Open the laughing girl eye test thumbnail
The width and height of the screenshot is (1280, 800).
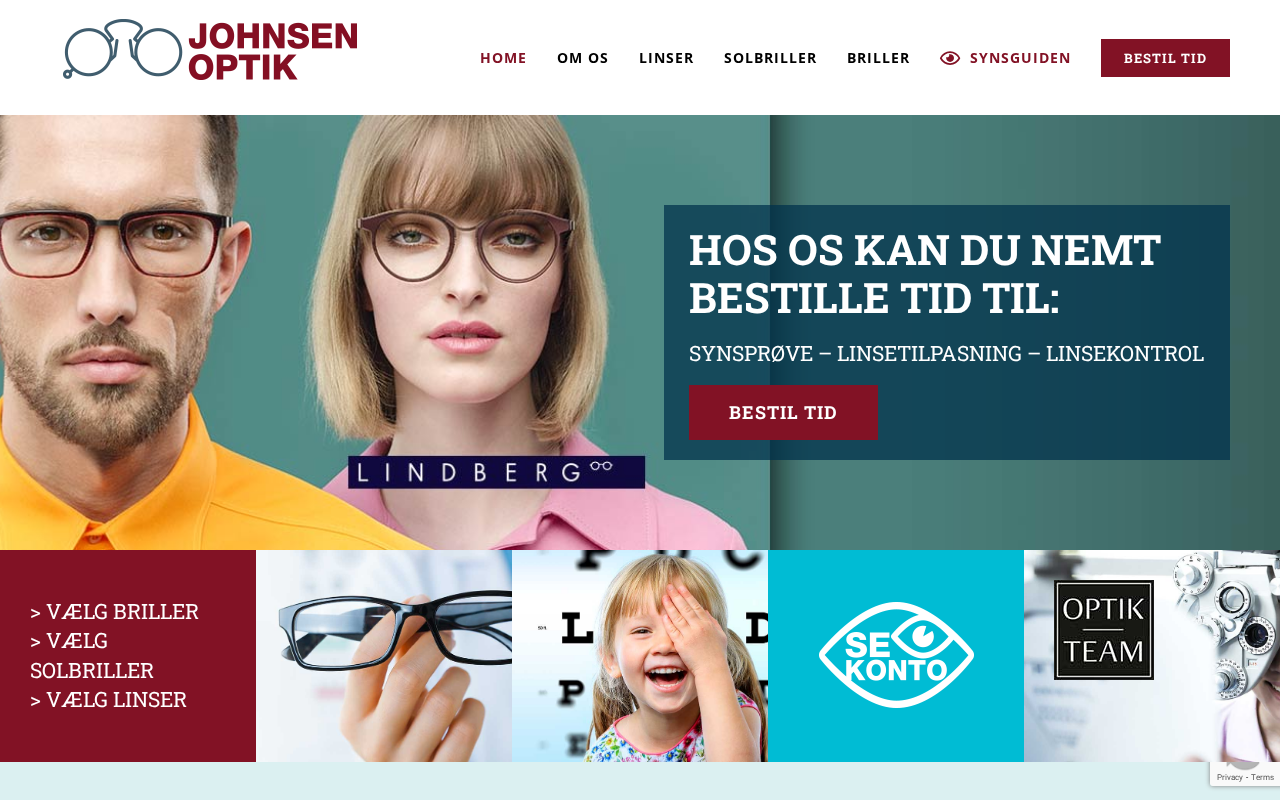[640, 656]
